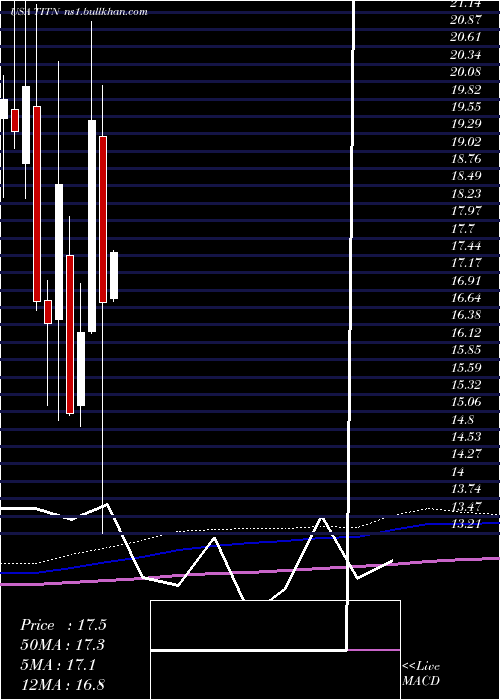Click the '50MA : 17.3' value
Screen dimensions: 500x700
click(63, 645)
